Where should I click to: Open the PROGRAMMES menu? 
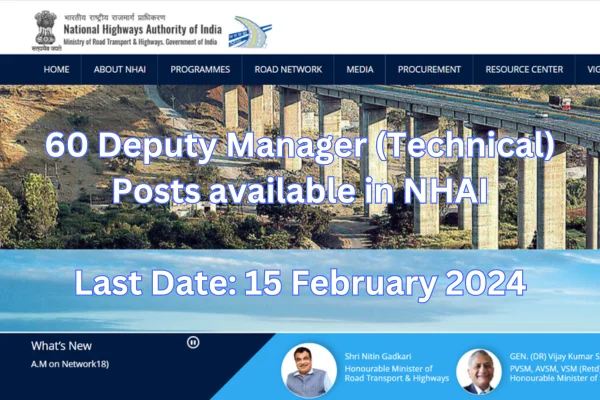pyautogui.click(x=200, y=69)
